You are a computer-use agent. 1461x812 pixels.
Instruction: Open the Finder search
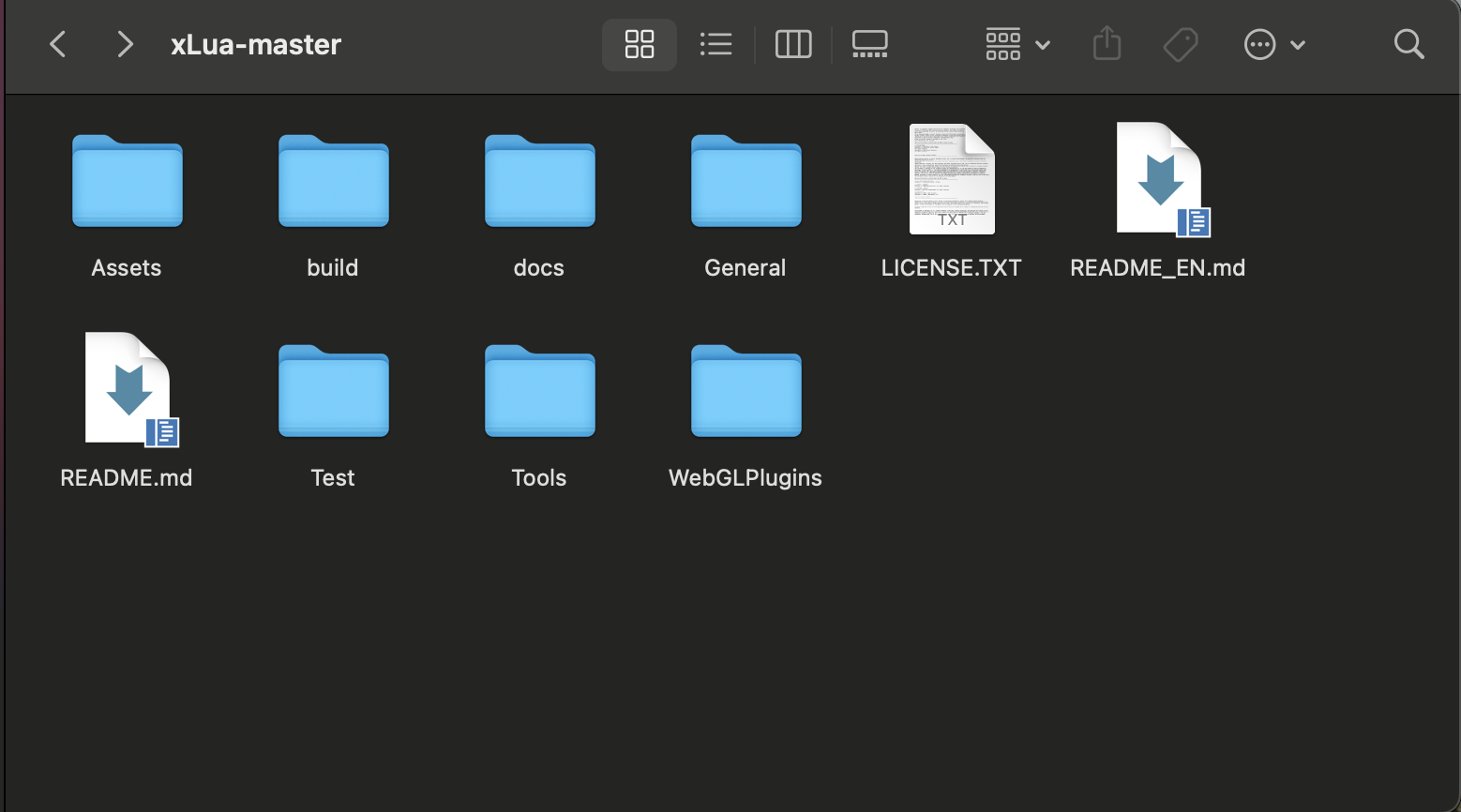(x=1409, y=44)
